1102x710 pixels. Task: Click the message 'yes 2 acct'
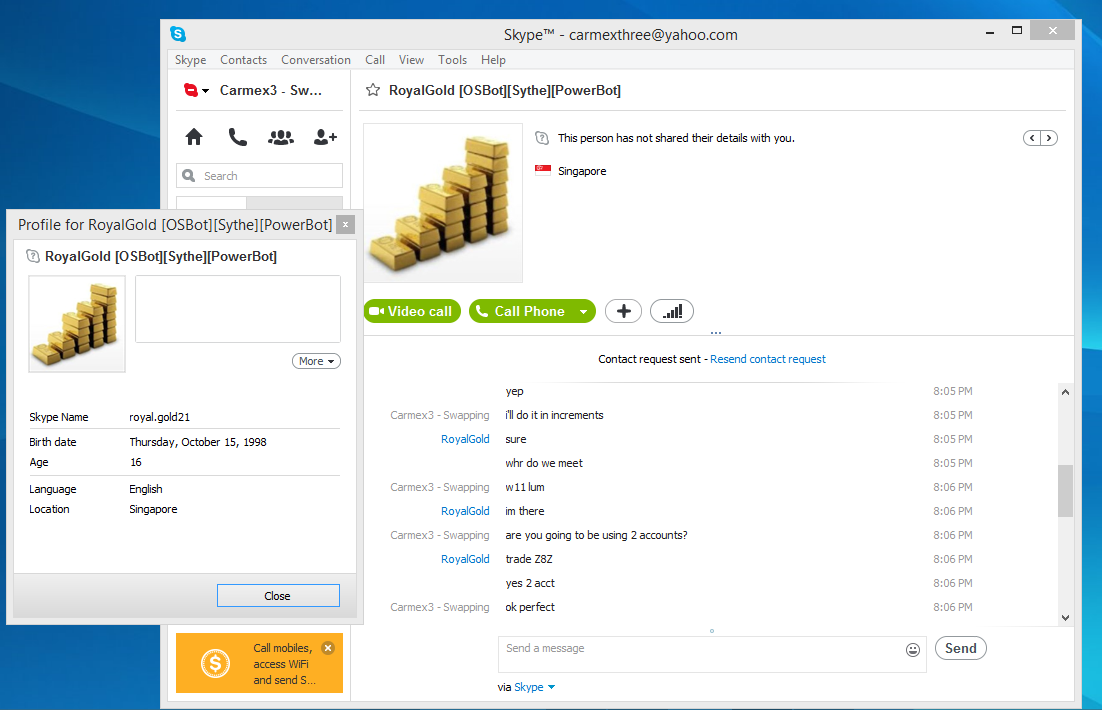click(530, 583)
